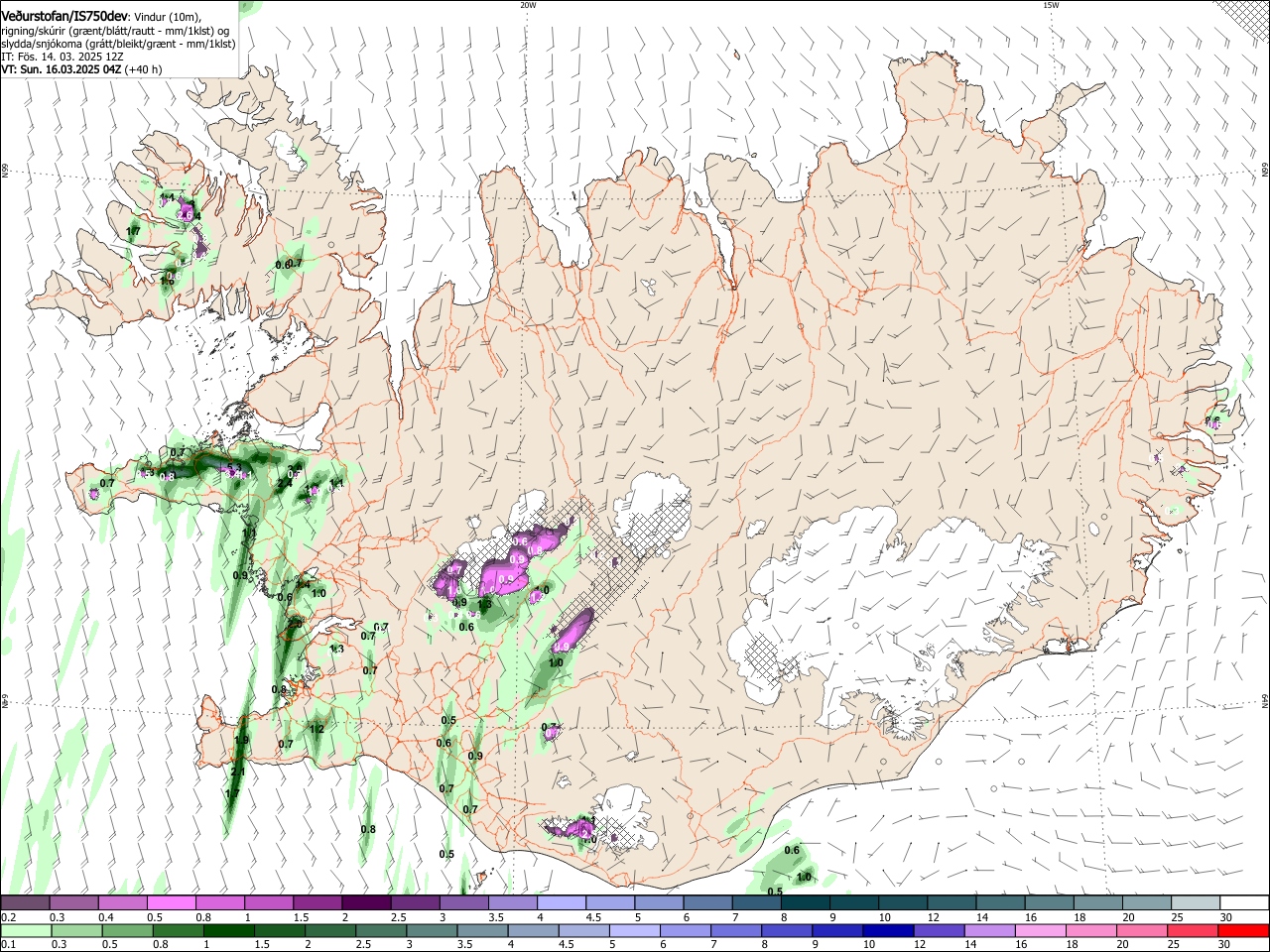Pick the 18–20 grey-teal snow legend swatch
The image size is (1270, 952).
click(x=1099, y=903)
